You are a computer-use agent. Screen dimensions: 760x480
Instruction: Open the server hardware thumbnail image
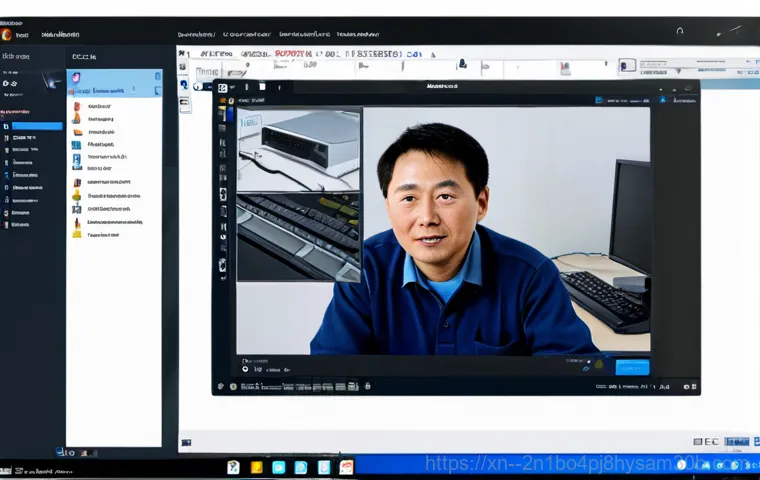click(298, 148)
